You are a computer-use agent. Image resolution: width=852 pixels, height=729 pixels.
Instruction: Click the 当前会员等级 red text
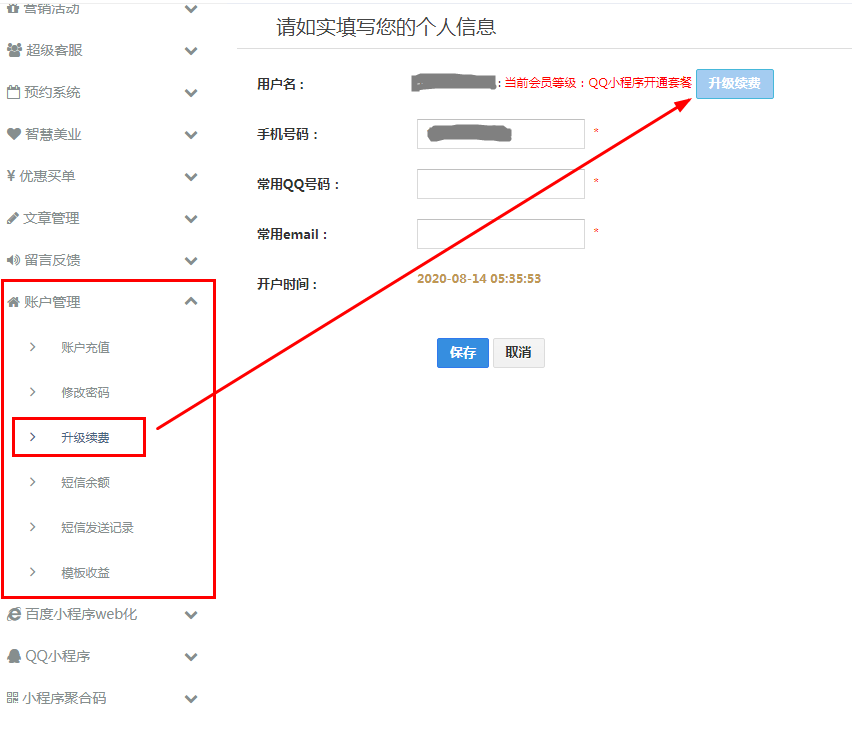598,83
